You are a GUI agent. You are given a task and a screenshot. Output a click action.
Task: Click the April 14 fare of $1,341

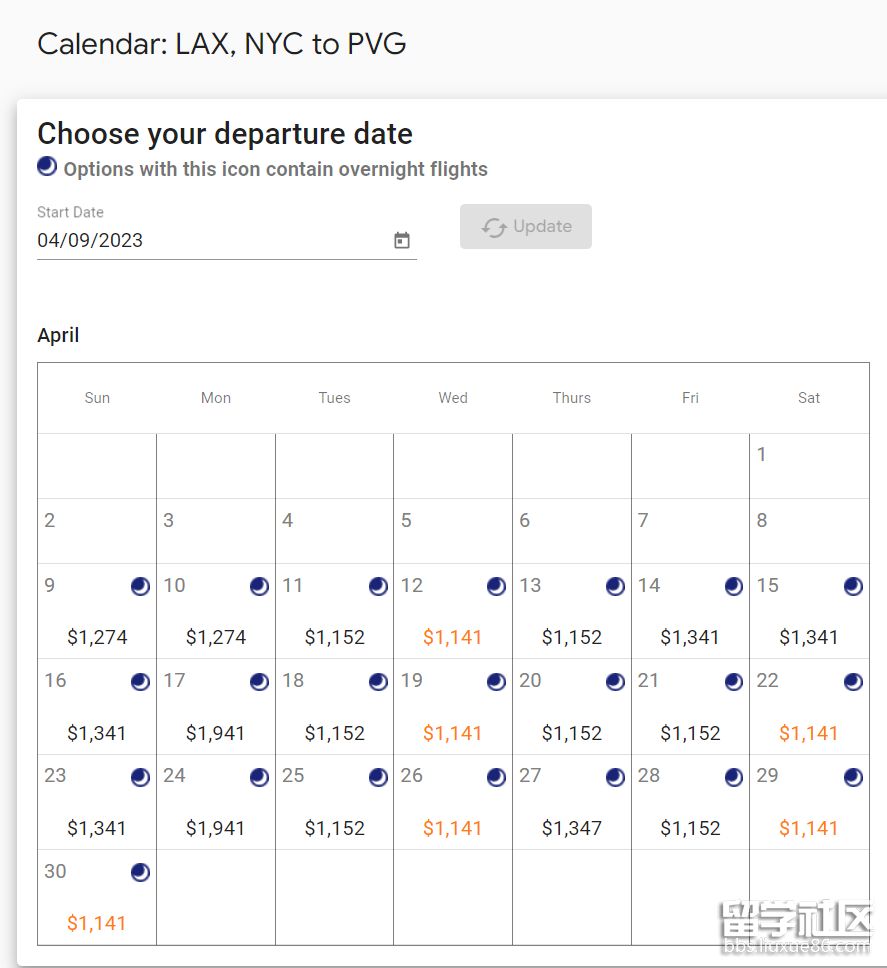tap(690, 637)
